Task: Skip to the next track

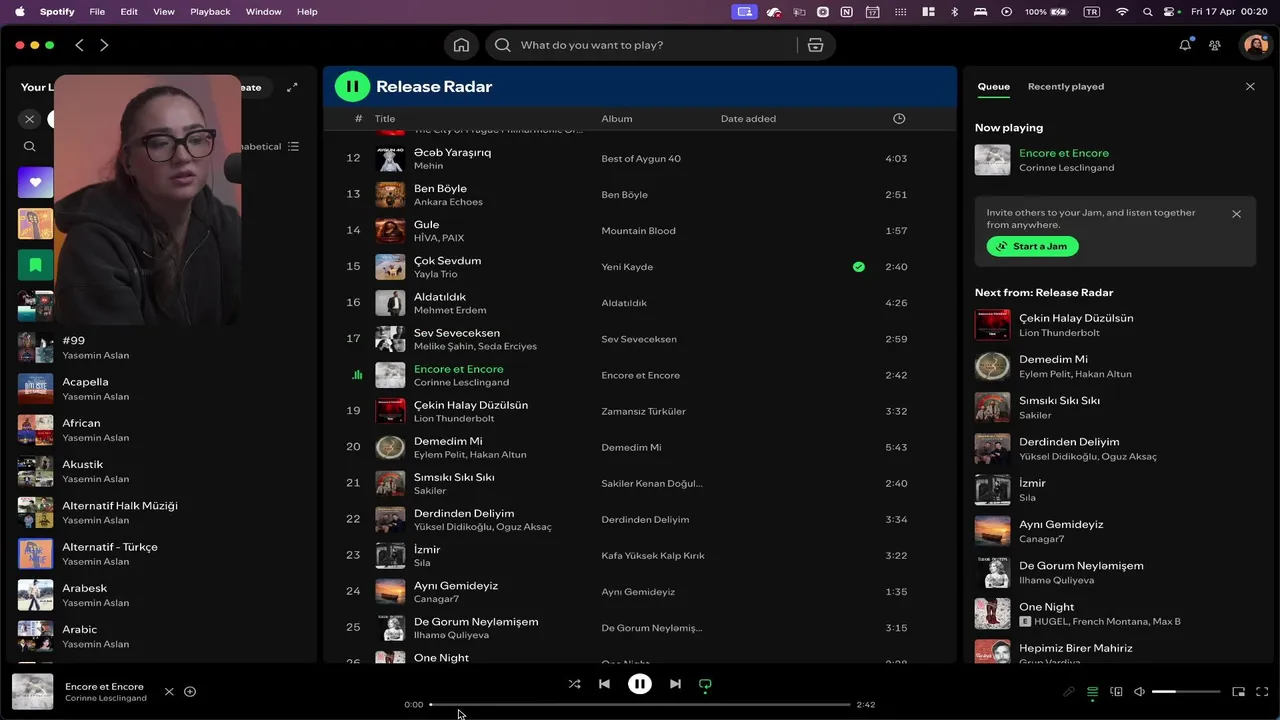Action: click(675, 684)
